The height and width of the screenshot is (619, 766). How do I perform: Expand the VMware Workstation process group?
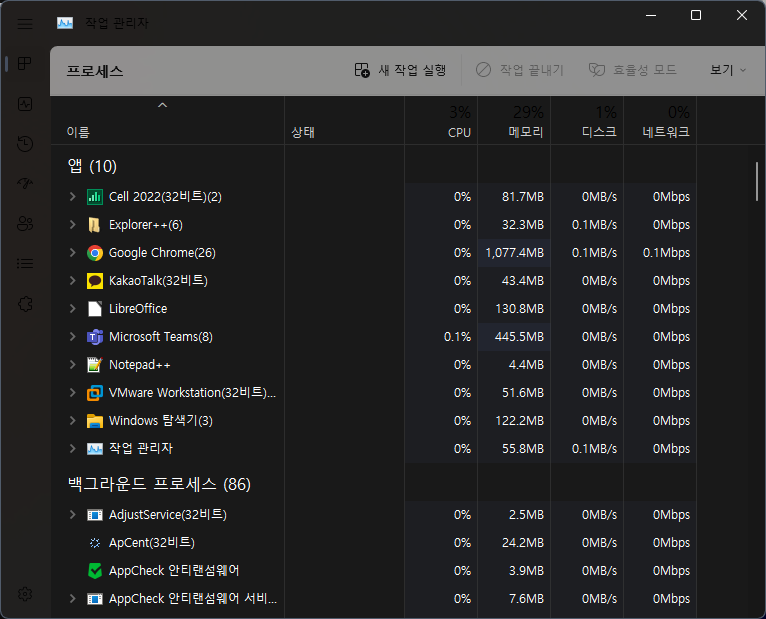(72, 392)
